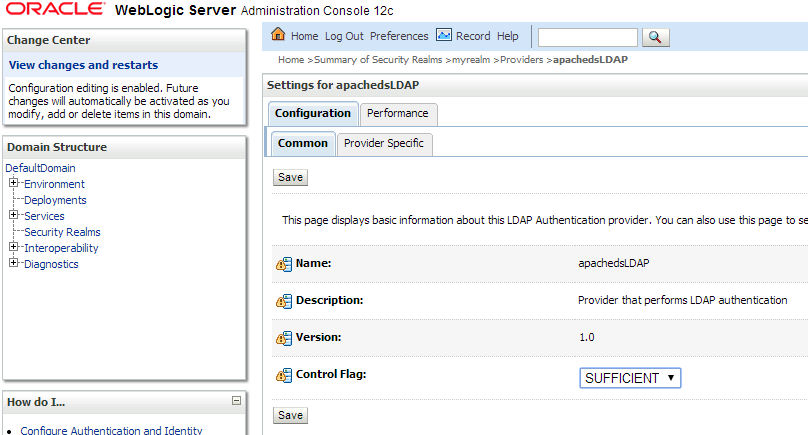Open the Provider Specific sub-tab

[x=384, y=143]
